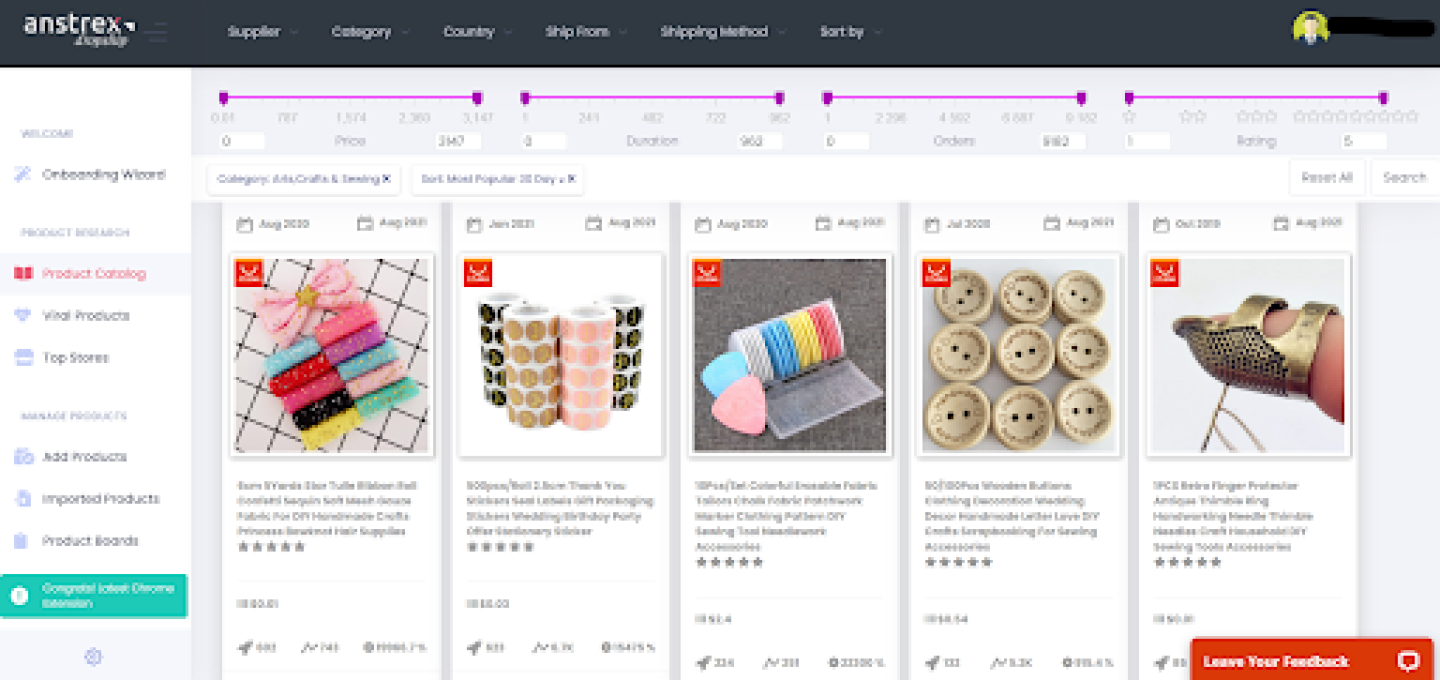1440x680 pixels.
Task: Click the settings gear at sidebar bottom
Action: coord(93,657)
